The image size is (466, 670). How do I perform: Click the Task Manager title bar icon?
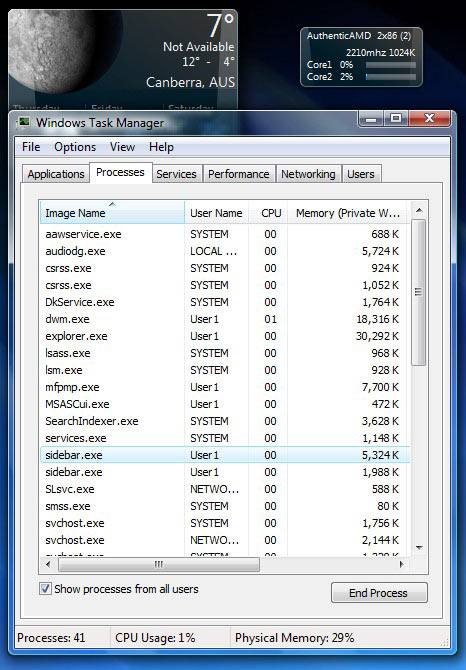(23, 123)
